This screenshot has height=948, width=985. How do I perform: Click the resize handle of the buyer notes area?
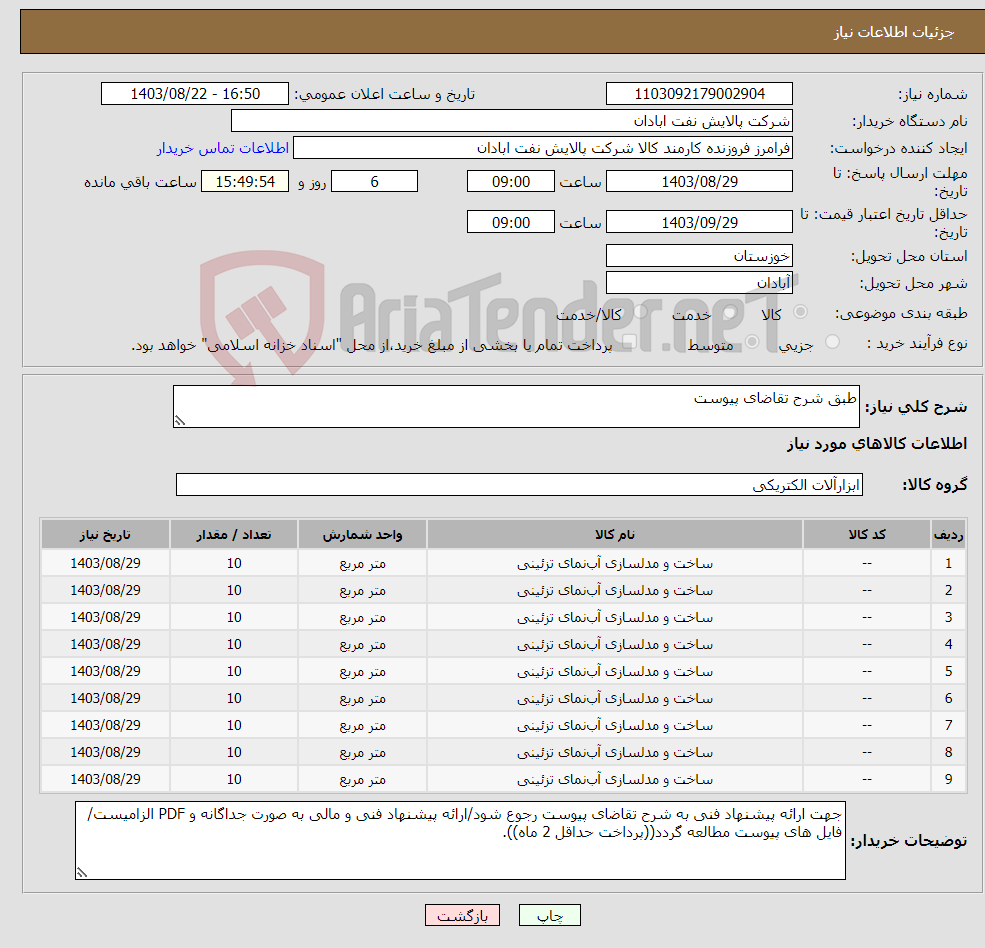click(82, 872)
